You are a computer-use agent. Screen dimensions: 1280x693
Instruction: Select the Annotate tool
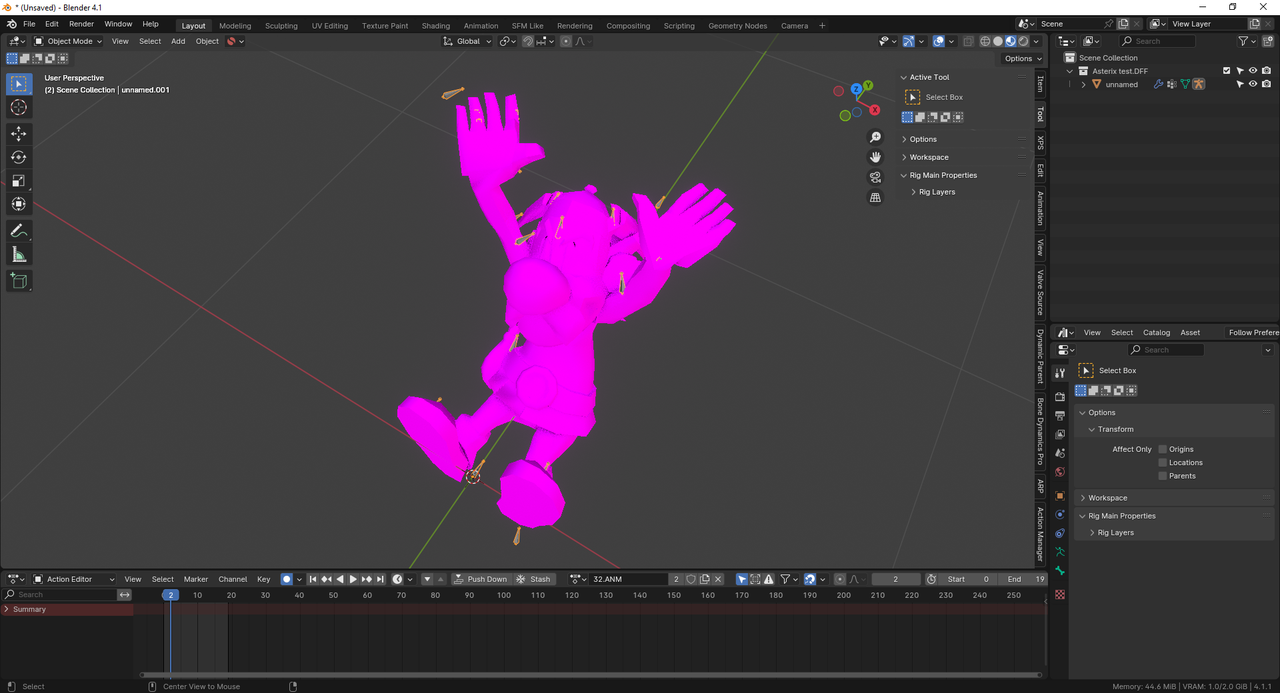(19, 231)
